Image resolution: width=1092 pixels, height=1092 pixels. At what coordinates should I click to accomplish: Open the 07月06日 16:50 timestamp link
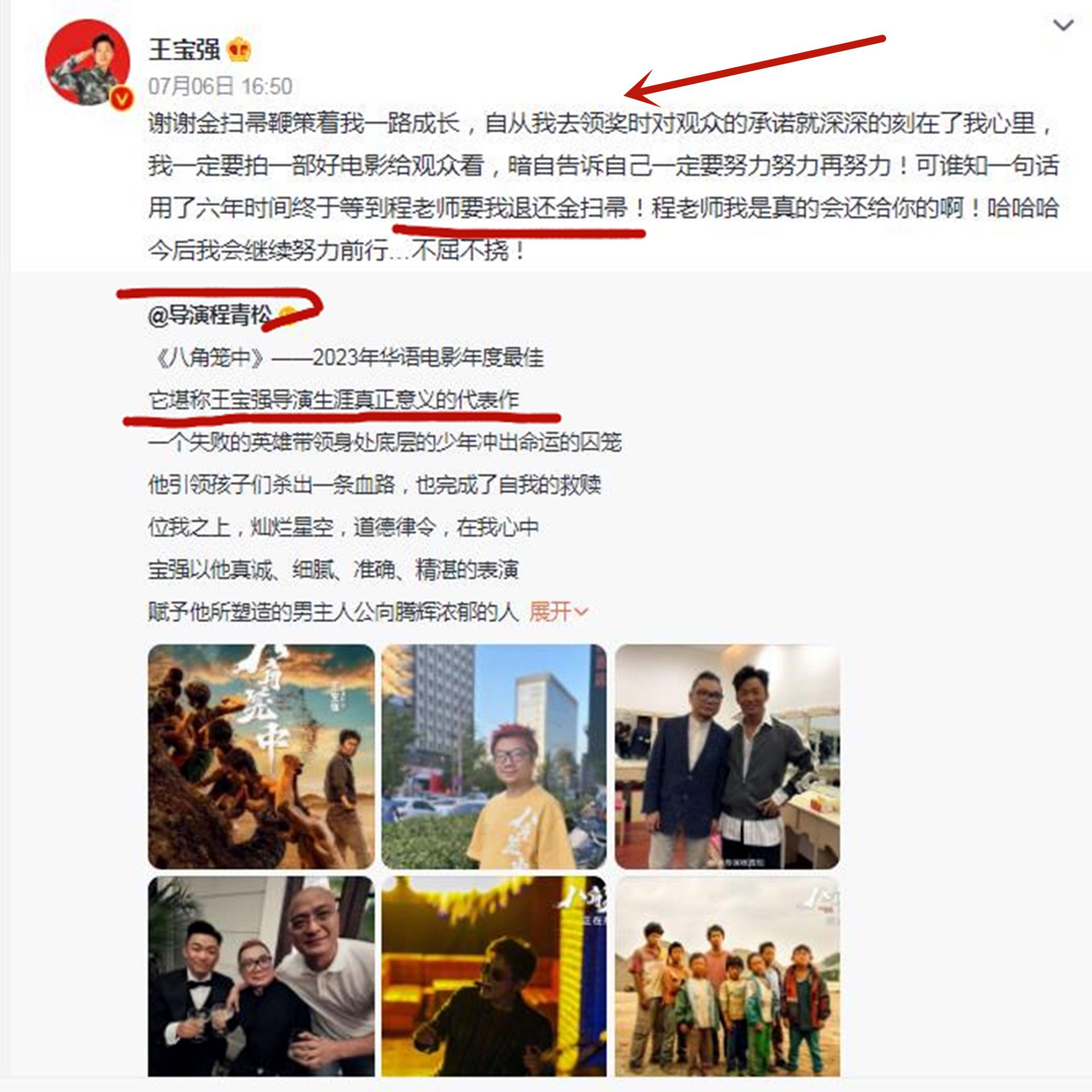tap(220, 86)
